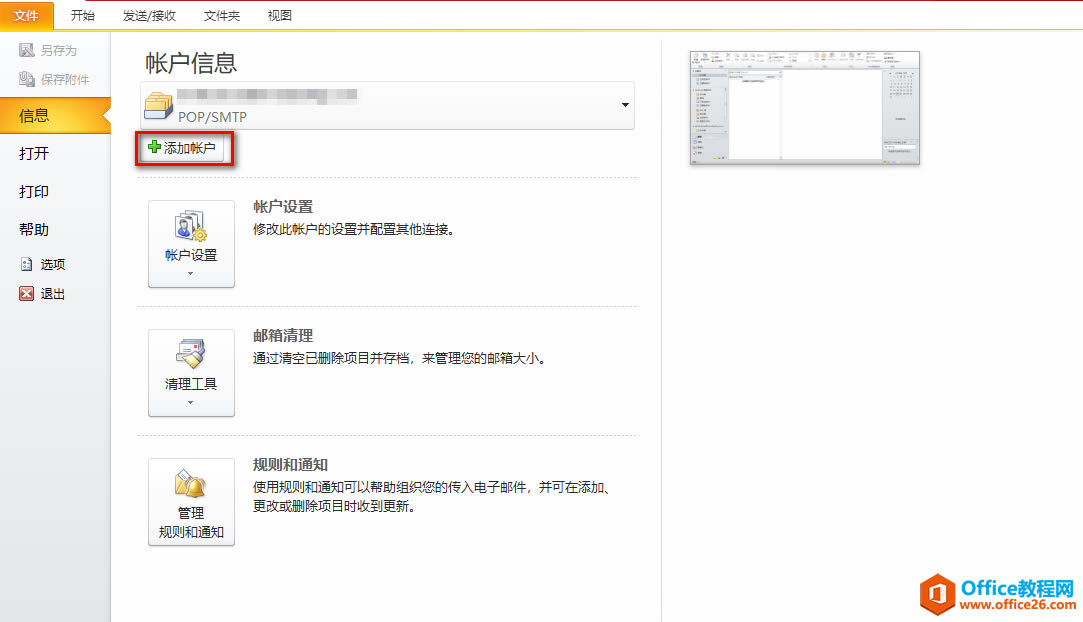The image size is (1083, 622).
Task: Expand arrow under 帐户设置 button
Action: point(190,273)
